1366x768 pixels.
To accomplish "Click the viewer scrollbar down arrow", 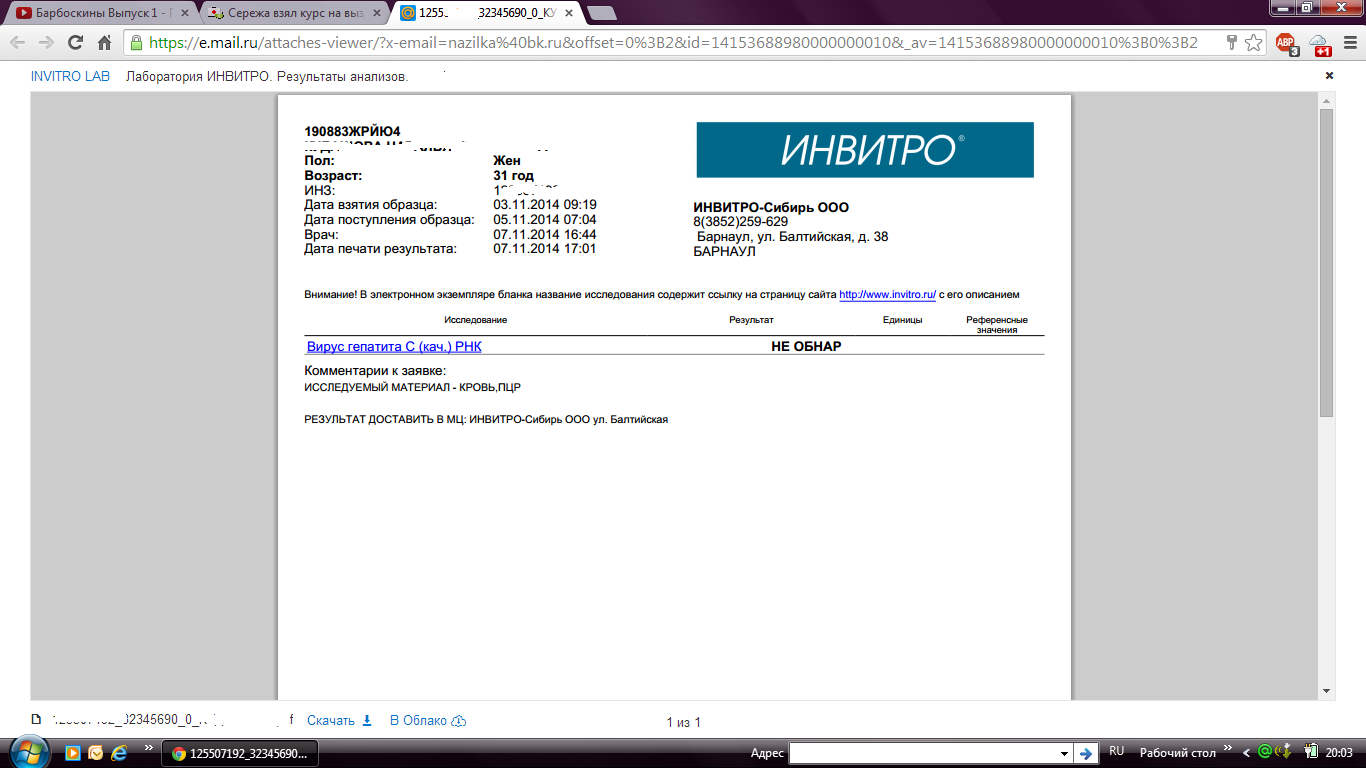I will pyautogui.click(x=1327, y=691).
